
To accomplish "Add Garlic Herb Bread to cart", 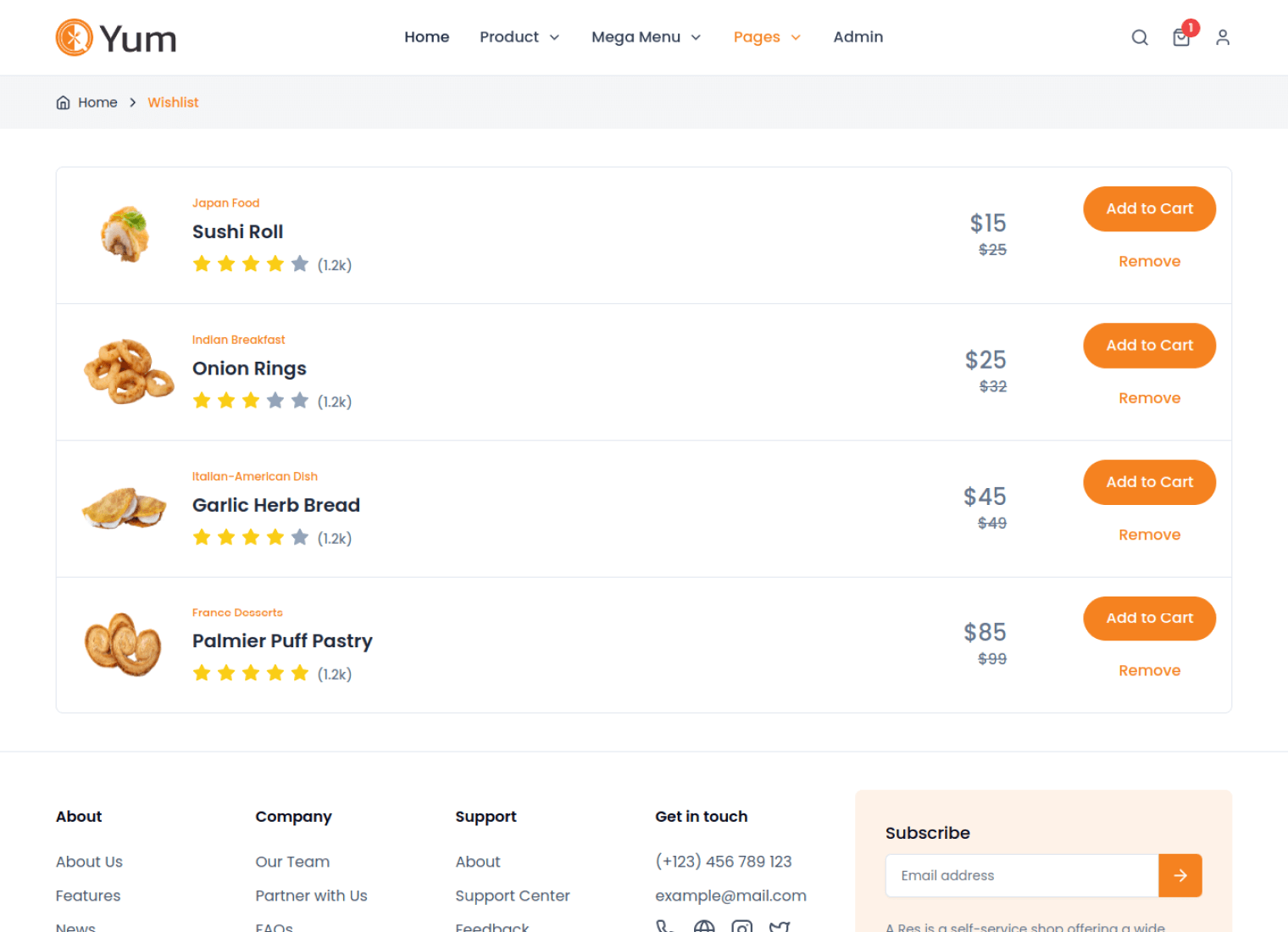I will [x=1149, y=482].
